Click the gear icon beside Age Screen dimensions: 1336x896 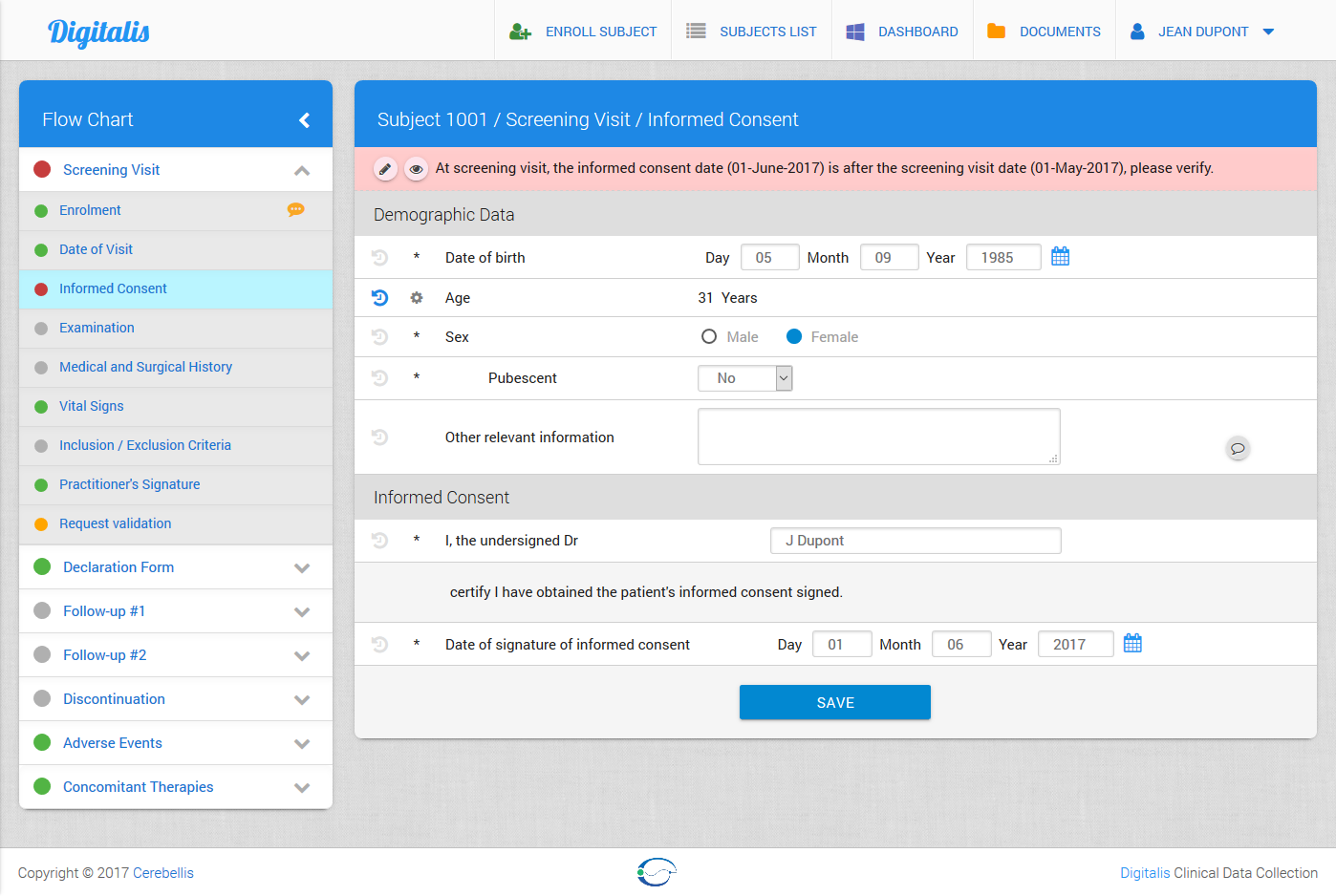(417, 298)
